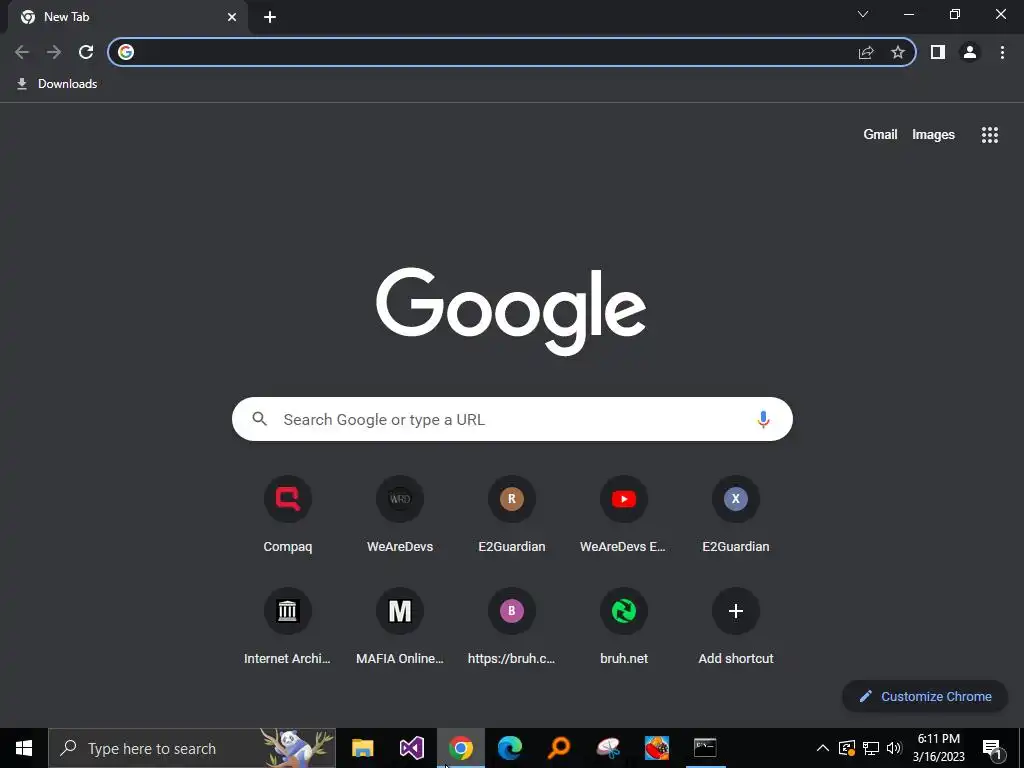Open the https://bruh.c... shortcut
This screenshot has width=1024, height=768.
click(512, 627)
